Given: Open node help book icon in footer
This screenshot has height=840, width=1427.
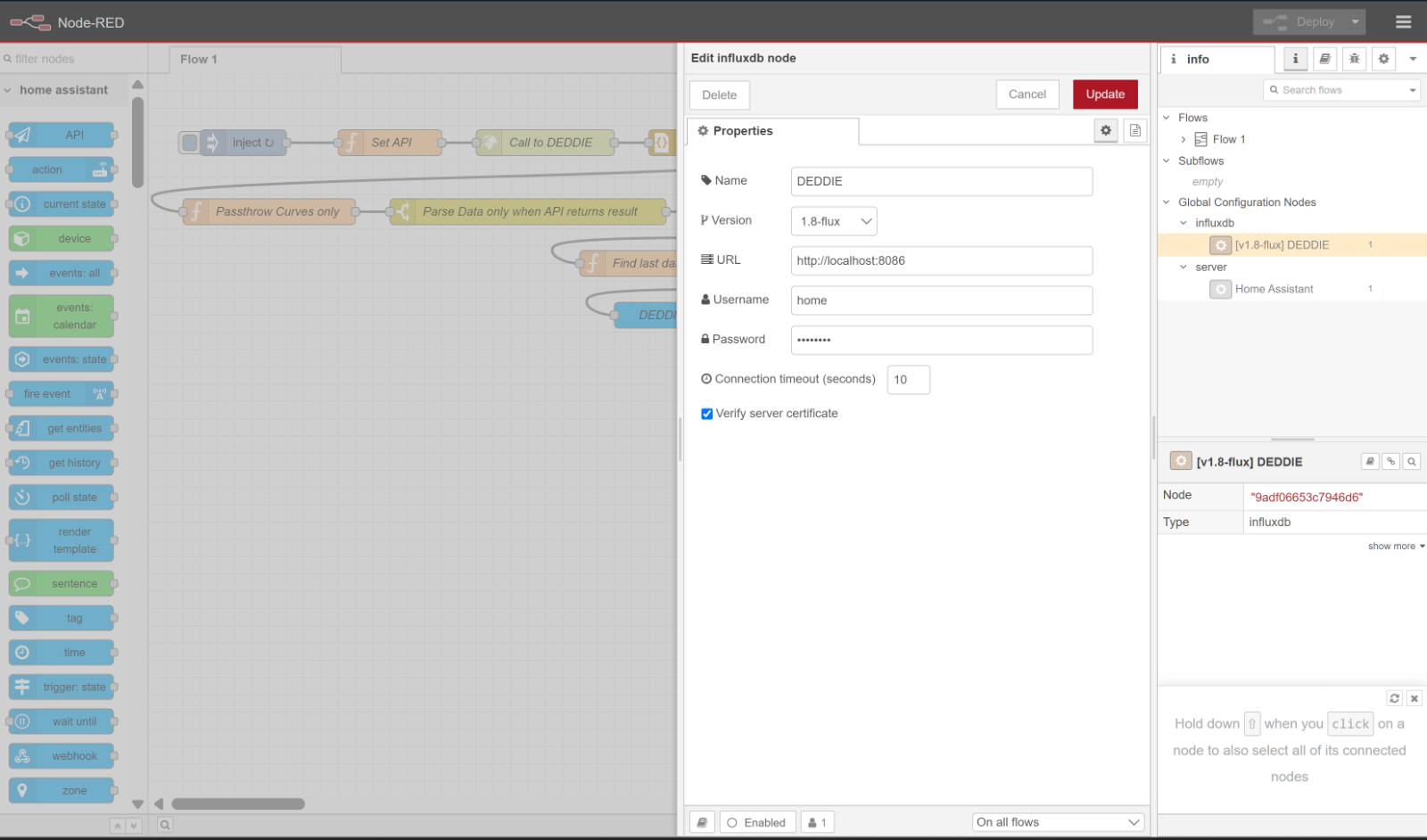Looking at the screenshot, I should pos(702,822).
